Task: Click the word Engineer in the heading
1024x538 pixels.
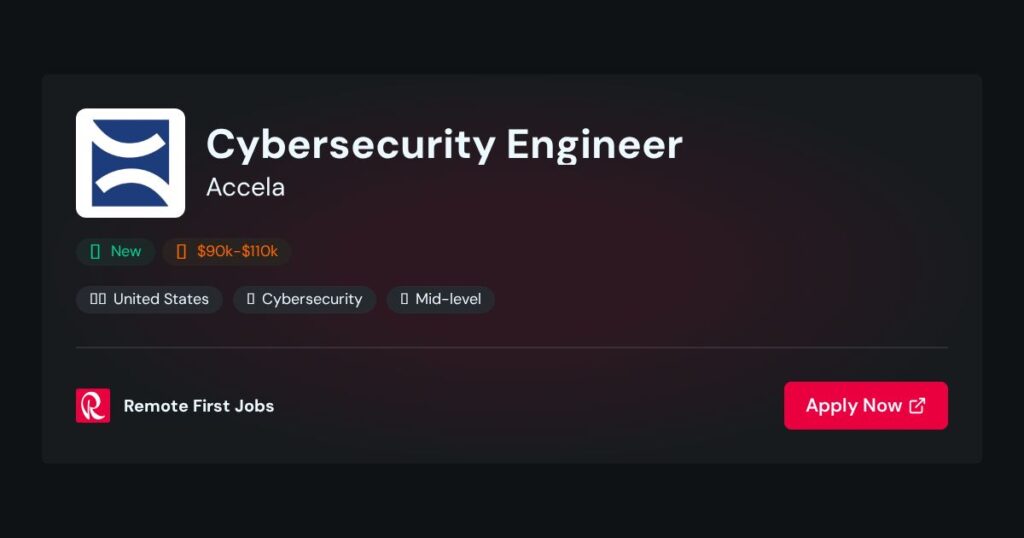Action: (595, 145)
